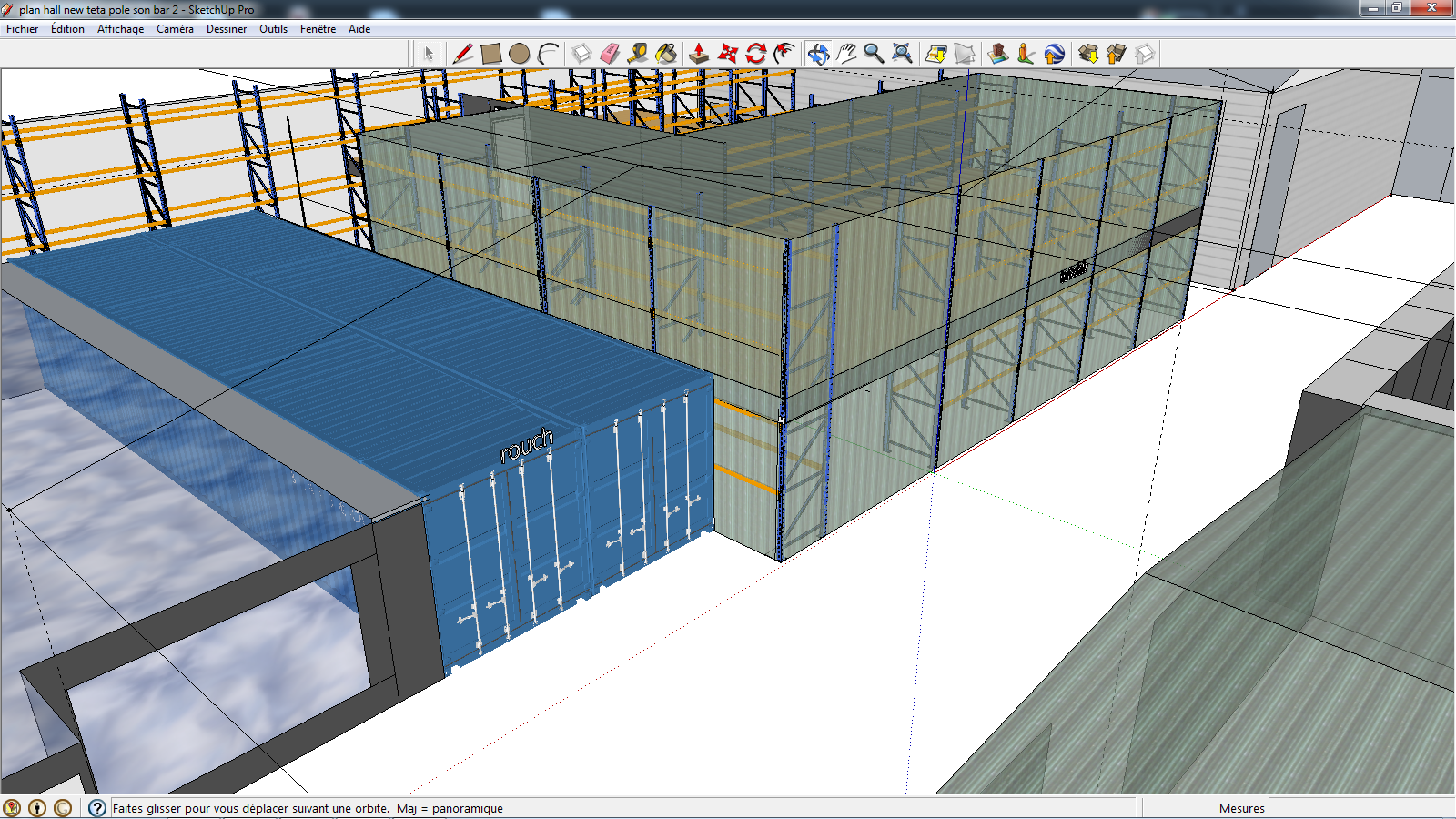Select the arrow Select tool
The width and height of the screenshot is (1456, 819).
tap(429, 54)
